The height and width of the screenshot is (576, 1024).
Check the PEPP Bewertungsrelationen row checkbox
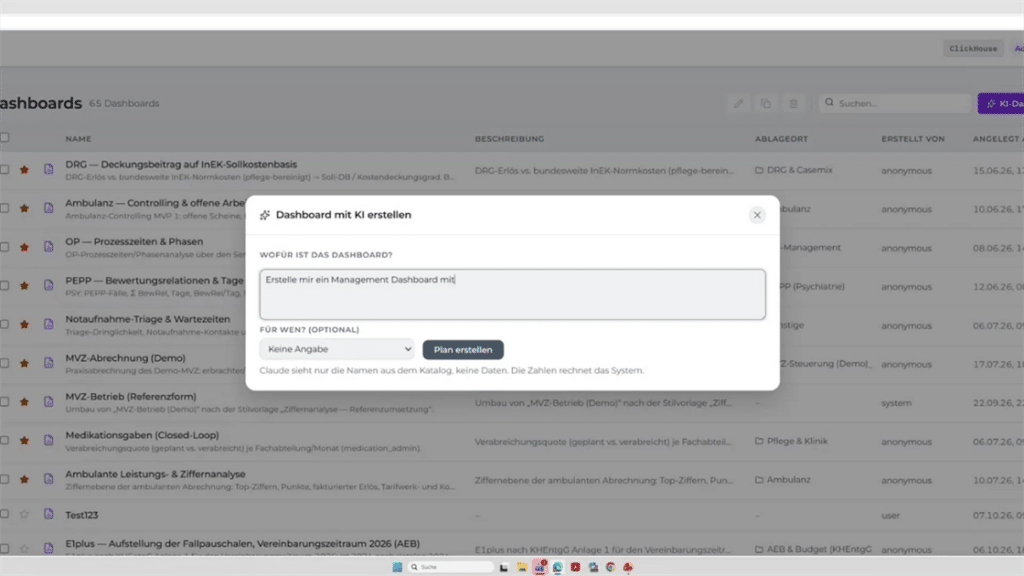pyautogui.click(x=5, y=285)
